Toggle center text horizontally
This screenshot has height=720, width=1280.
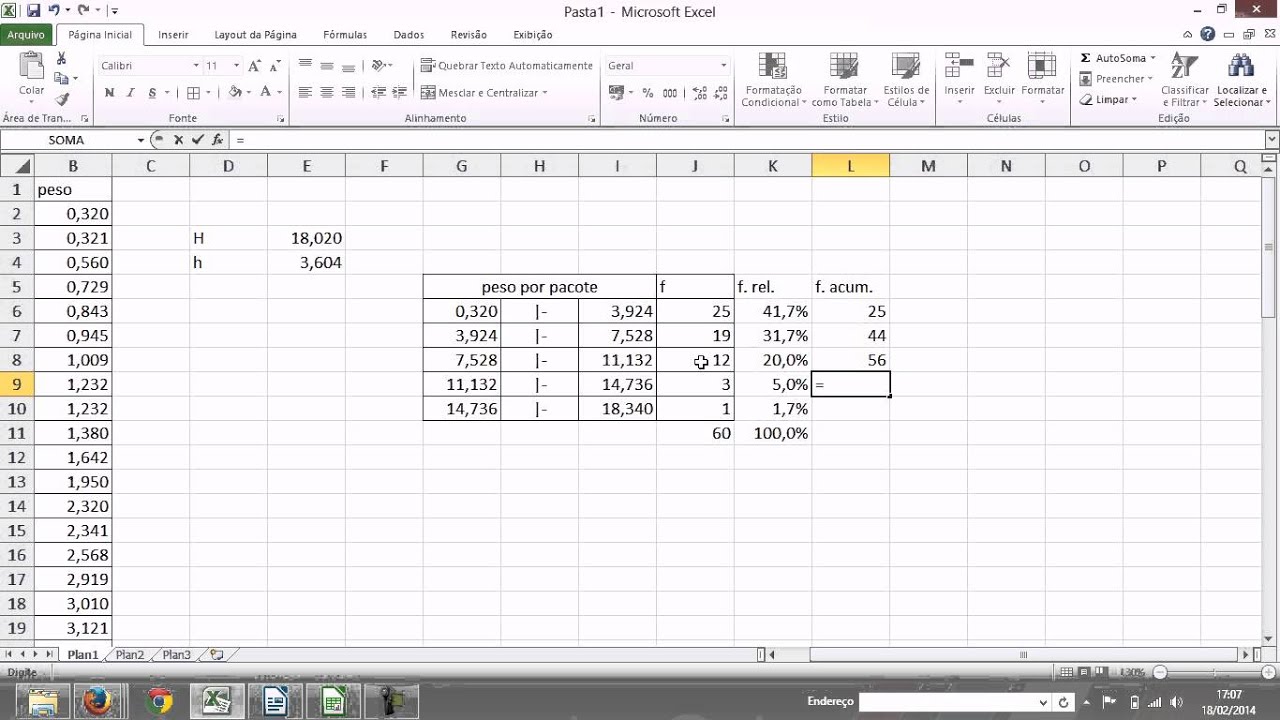coord(327,92)
